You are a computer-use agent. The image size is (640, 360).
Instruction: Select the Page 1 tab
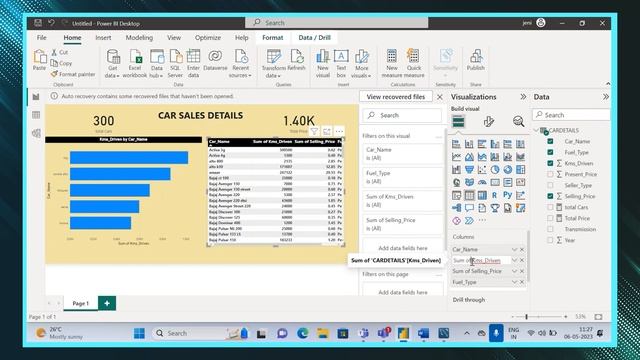[80, 303]
